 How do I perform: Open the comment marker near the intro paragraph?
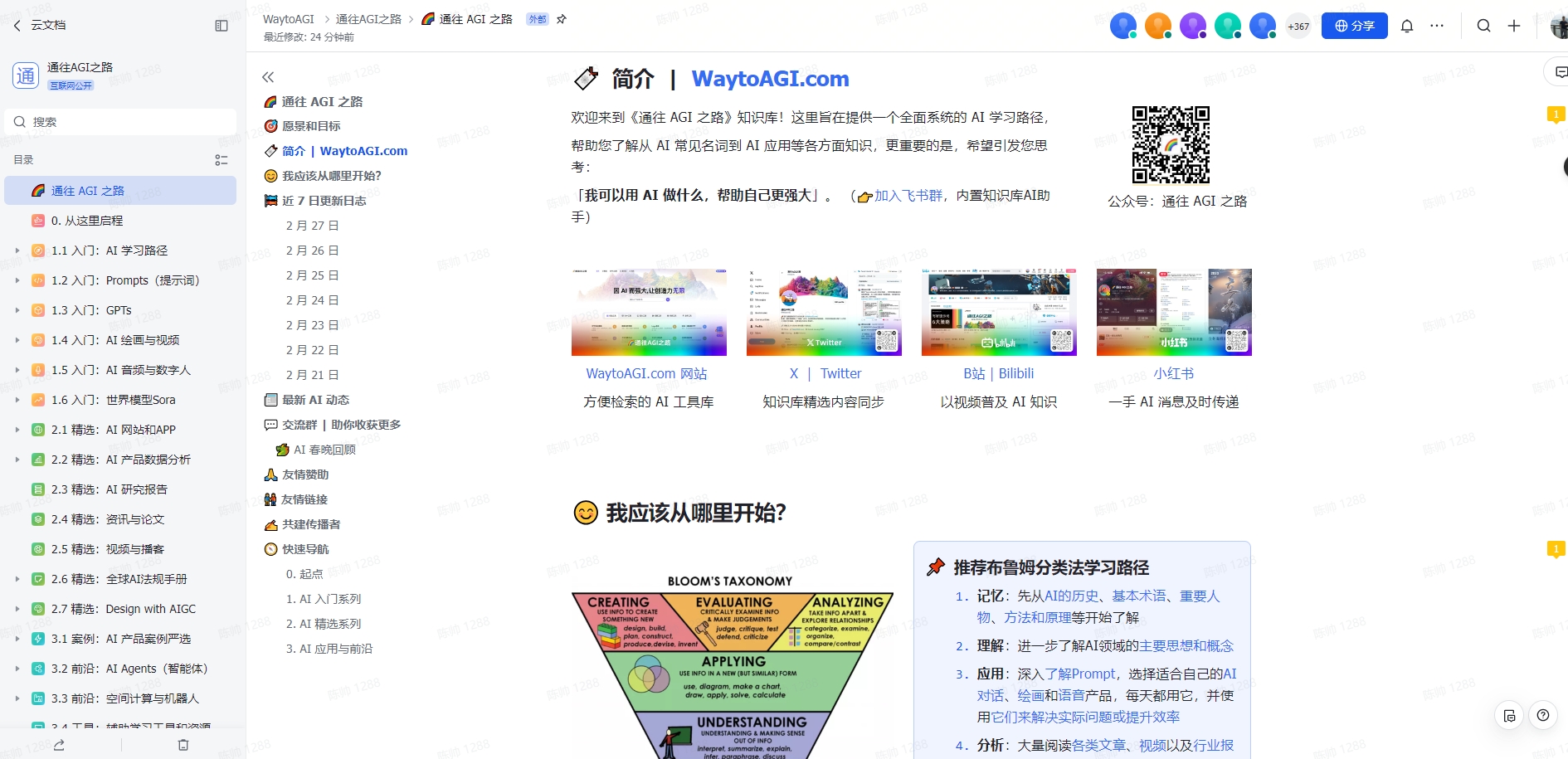tap(1556, 114)
